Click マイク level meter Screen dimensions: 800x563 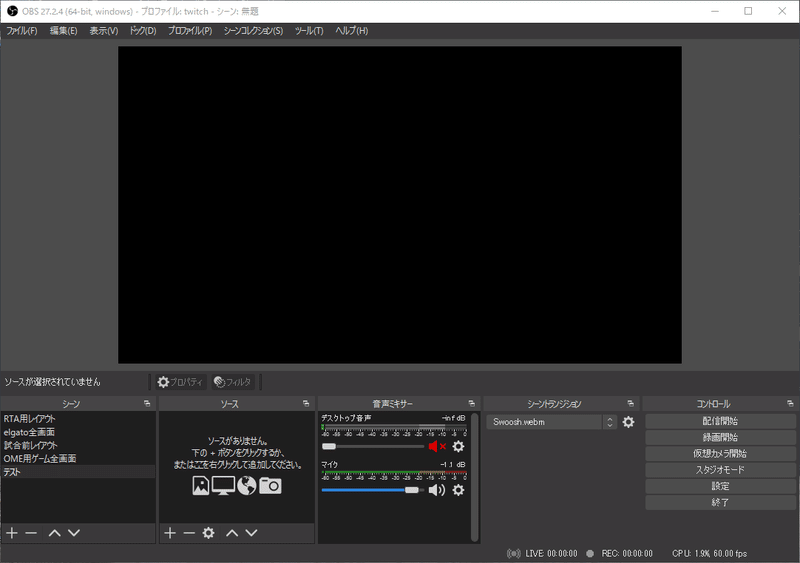(x=394, y=473)
